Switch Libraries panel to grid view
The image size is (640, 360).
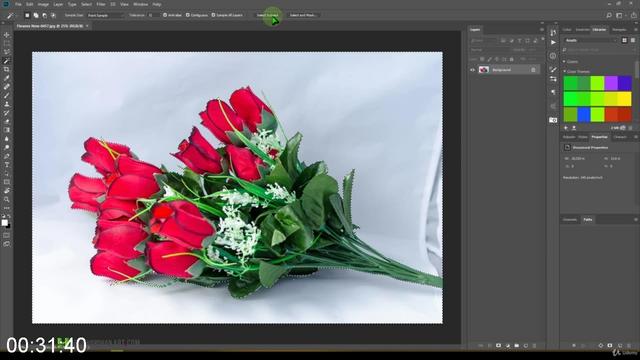(624, 40)
